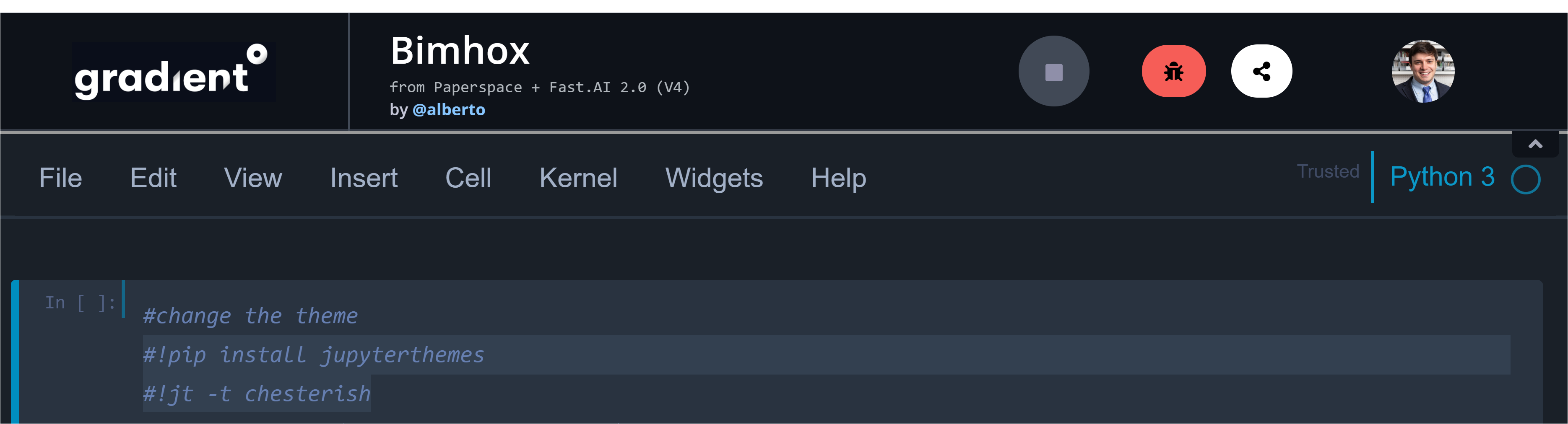
Task: Open the Help menu
Action: coord(838,178)
